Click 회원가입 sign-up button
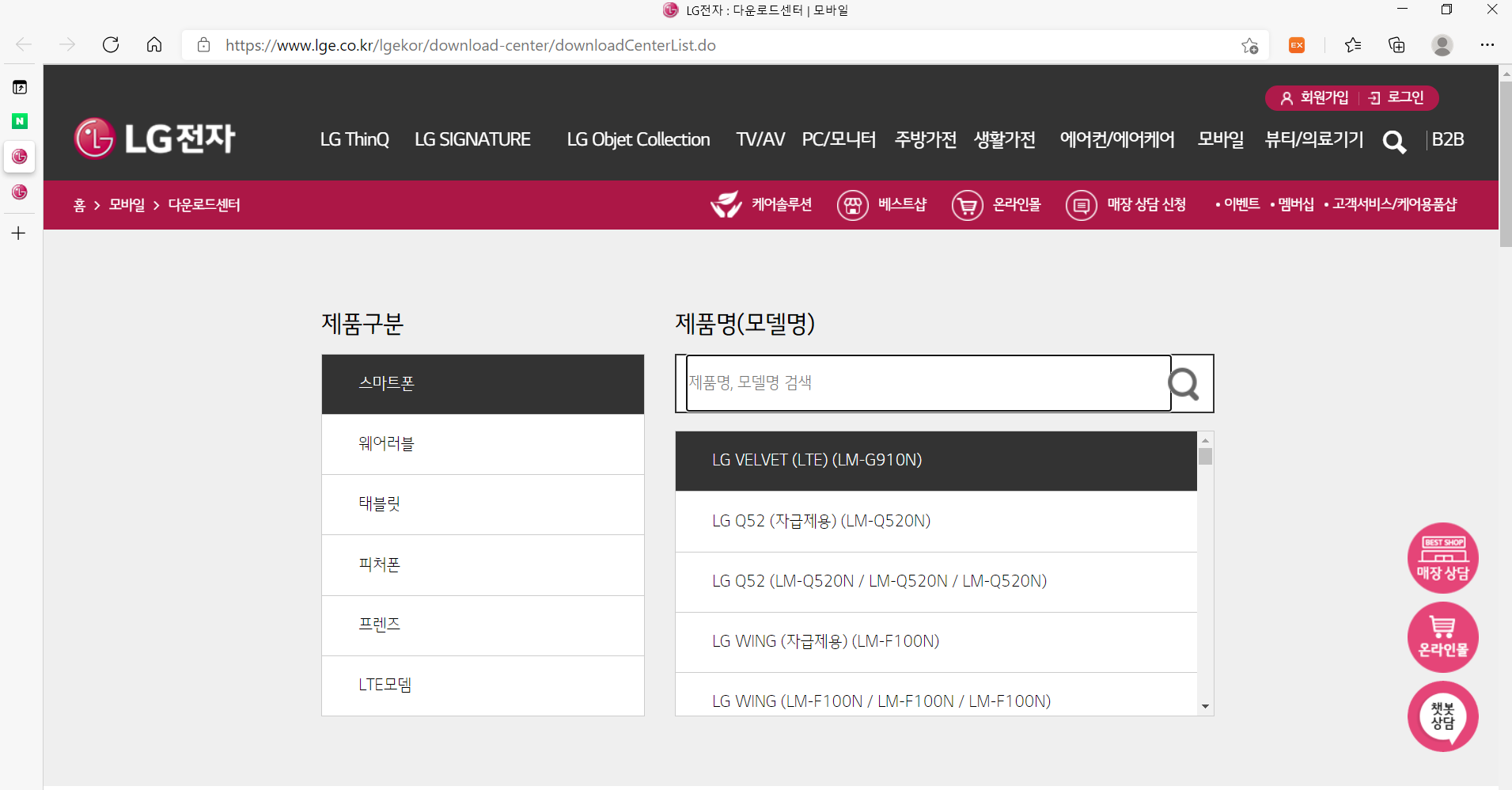The height and width of the screenshot is (790, 1512). 1314,97
